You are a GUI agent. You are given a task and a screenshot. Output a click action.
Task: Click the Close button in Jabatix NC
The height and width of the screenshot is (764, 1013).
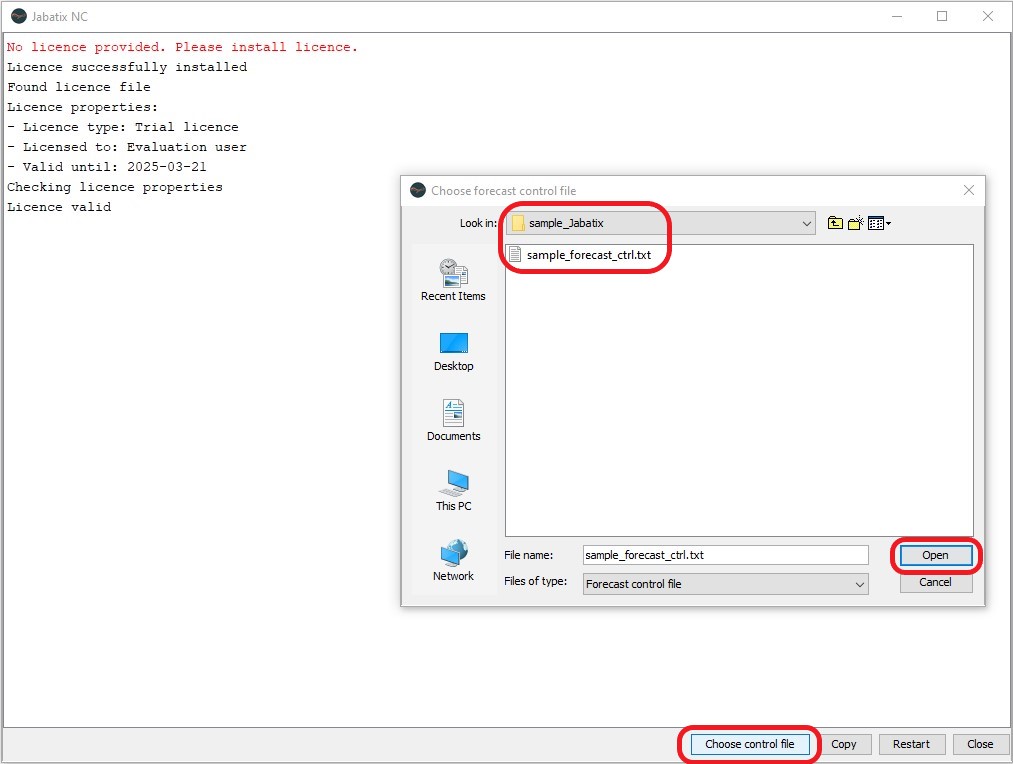point(979,744)
